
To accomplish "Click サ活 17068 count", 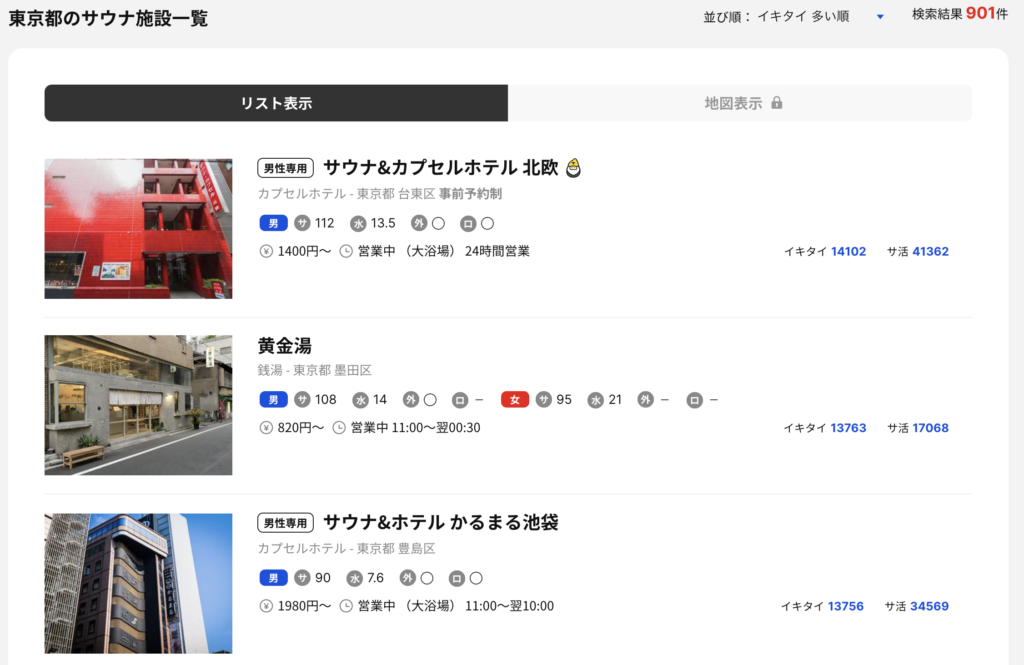I will [x=918, y=428].
